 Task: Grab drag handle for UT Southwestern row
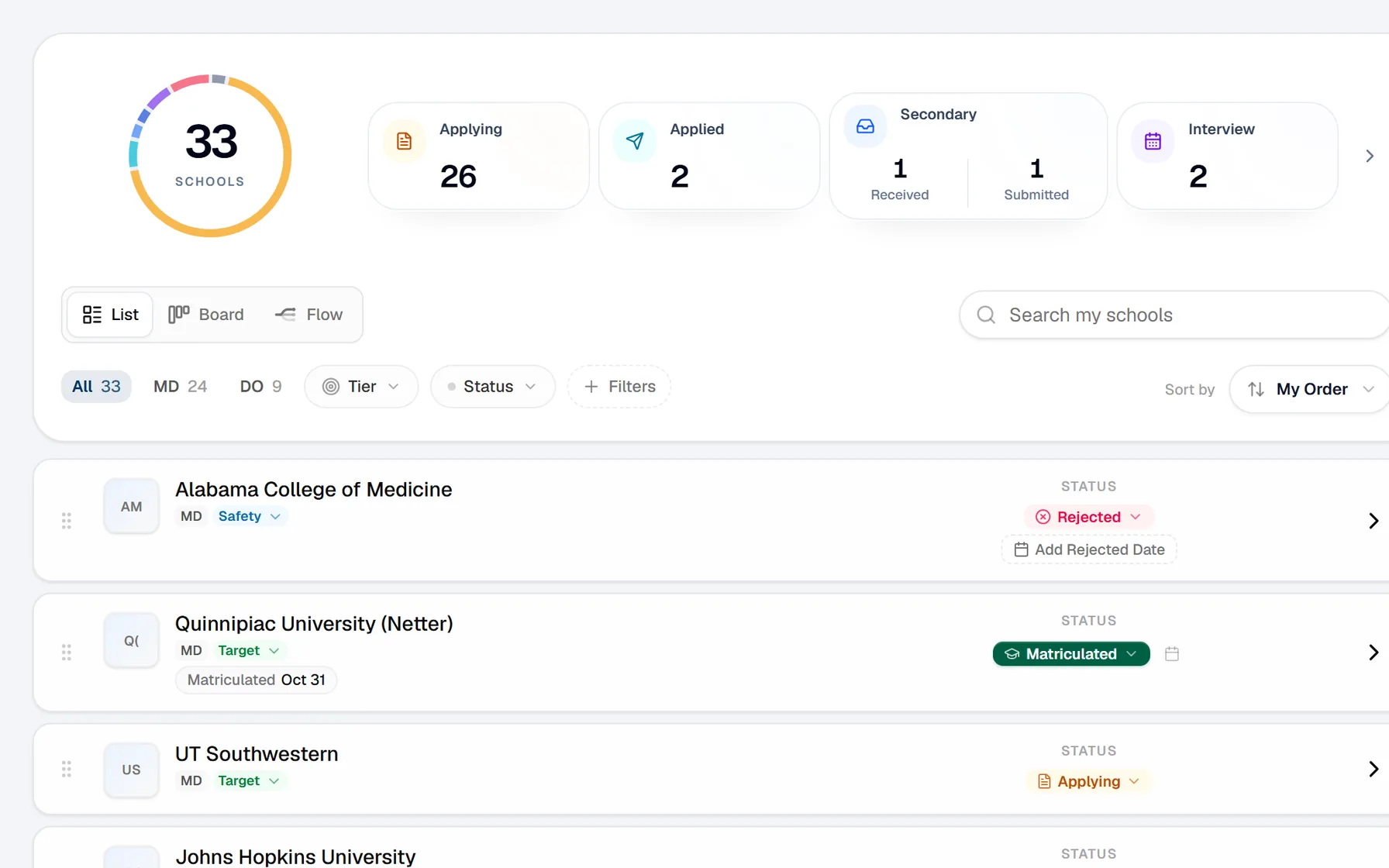[x=67, y=769]
